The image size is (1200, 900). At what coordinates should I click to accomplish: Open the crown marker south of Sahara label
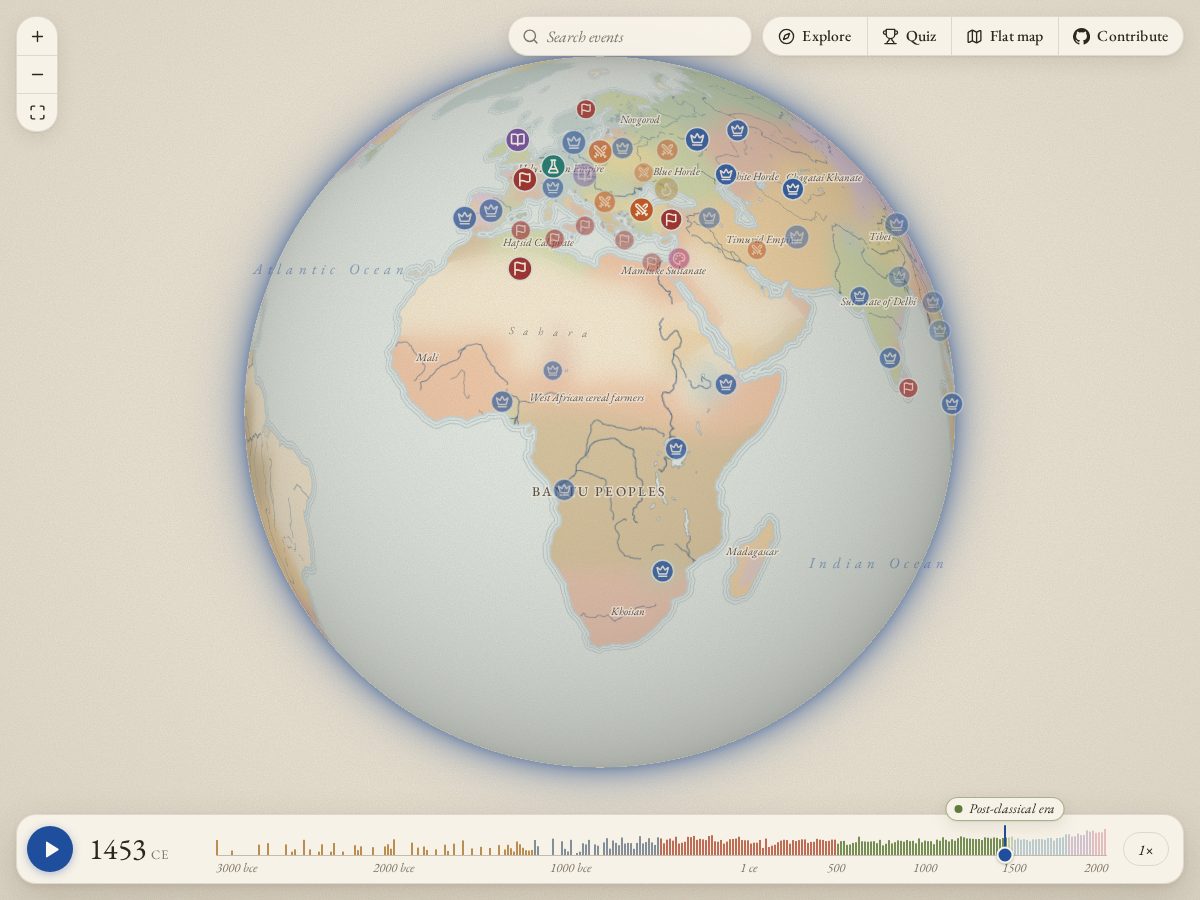pos(553,371)
